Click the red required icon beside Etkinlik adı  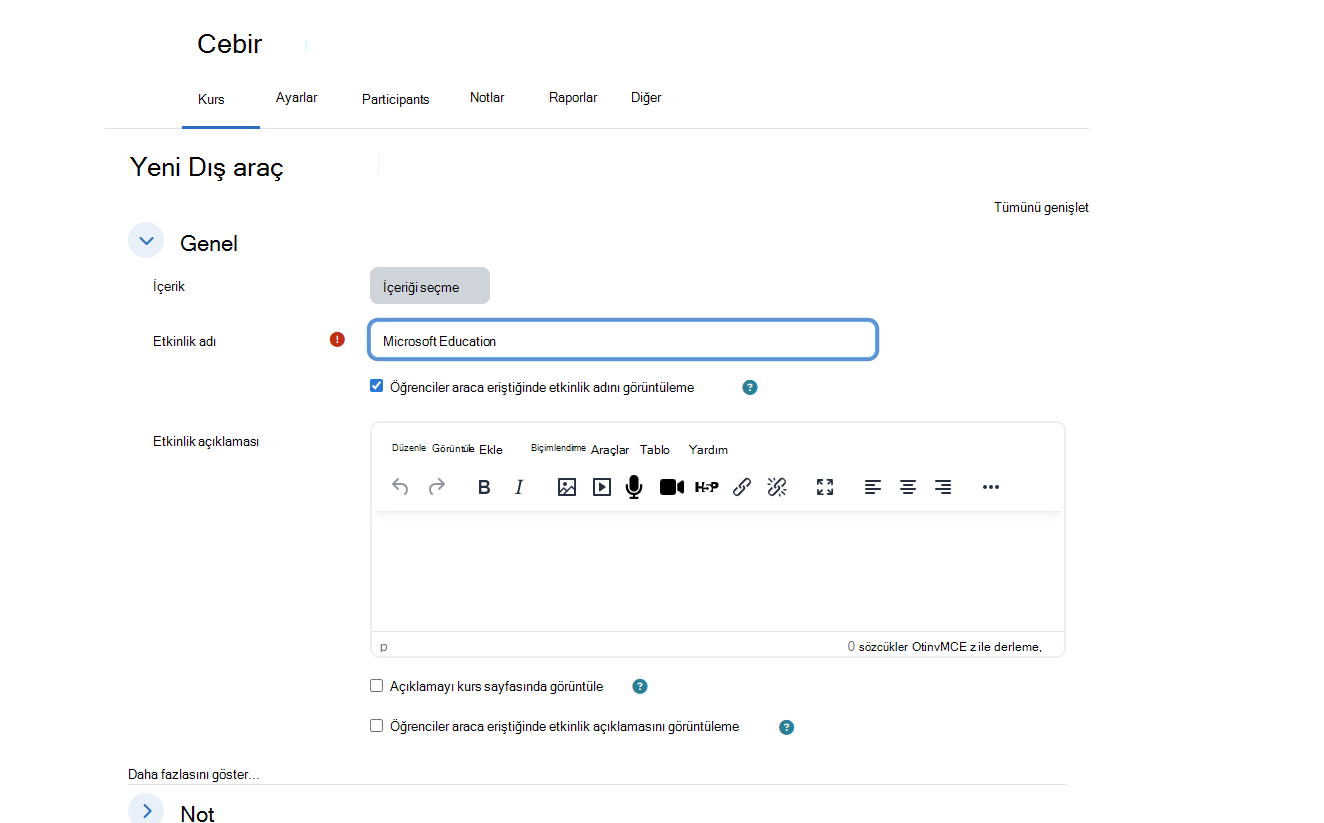pyautogui.click(x=337, y=340)
